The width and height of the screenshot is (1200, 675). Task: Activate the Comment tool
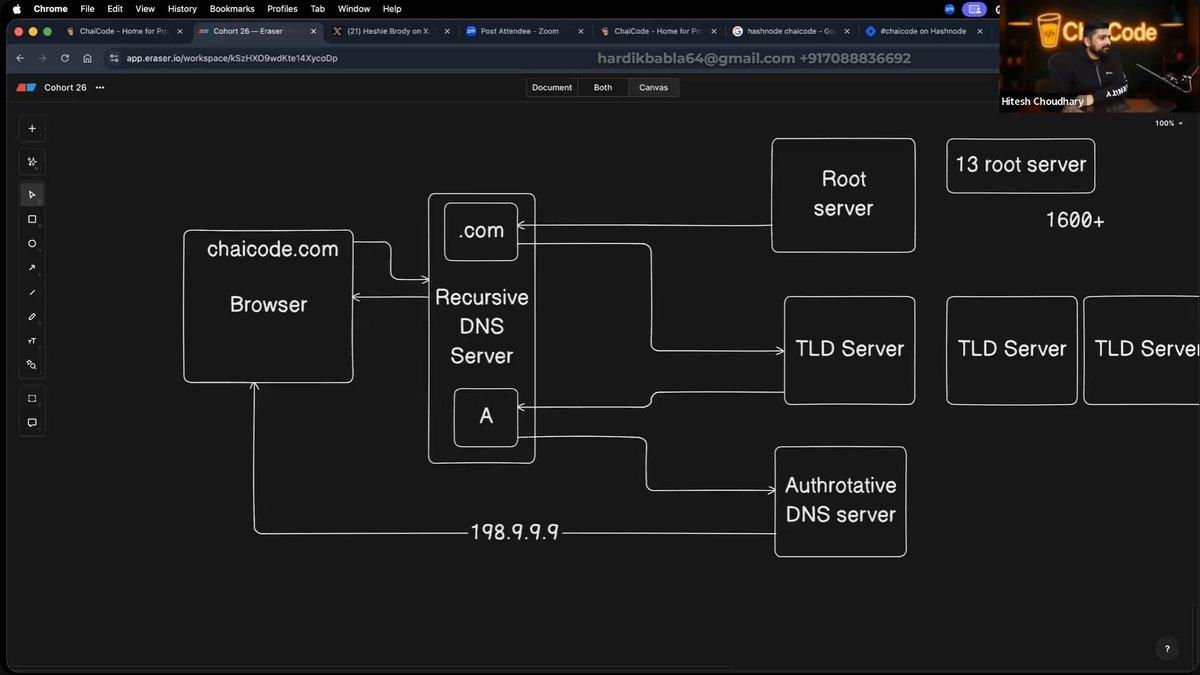(x=32, y=423)
